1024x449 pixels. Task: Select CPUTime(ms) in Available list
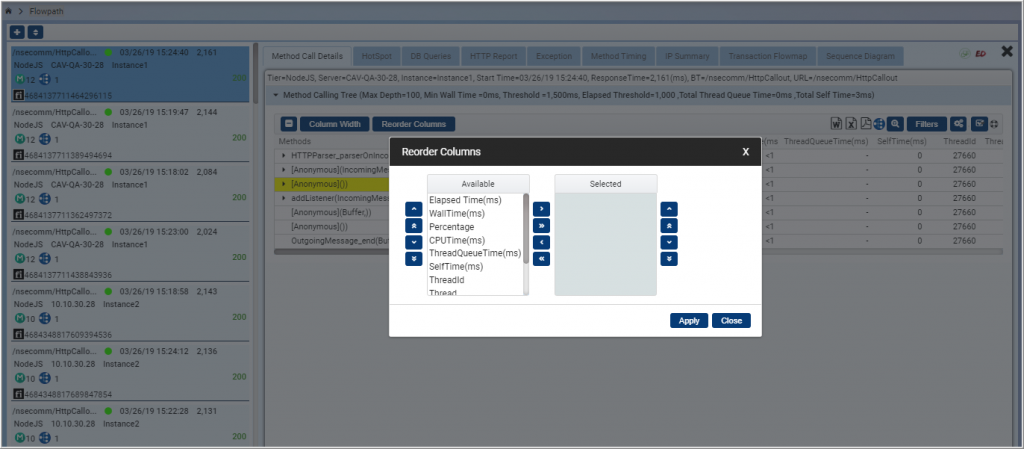pos(475,240)
